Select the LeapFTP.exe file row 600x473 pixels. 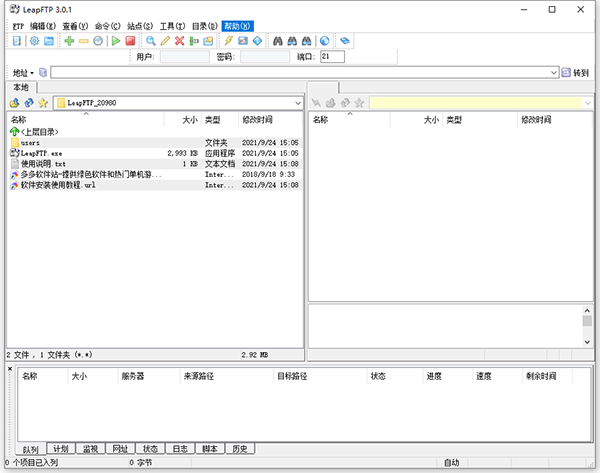(155, 153)
